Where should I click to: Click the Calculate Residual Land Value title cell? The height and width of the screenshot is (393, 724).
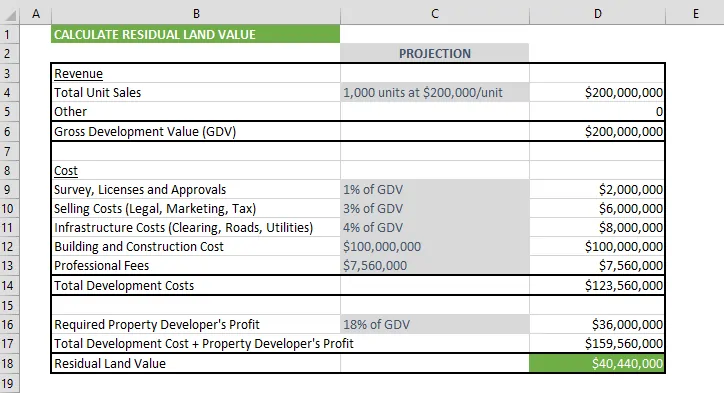[196, 35]
